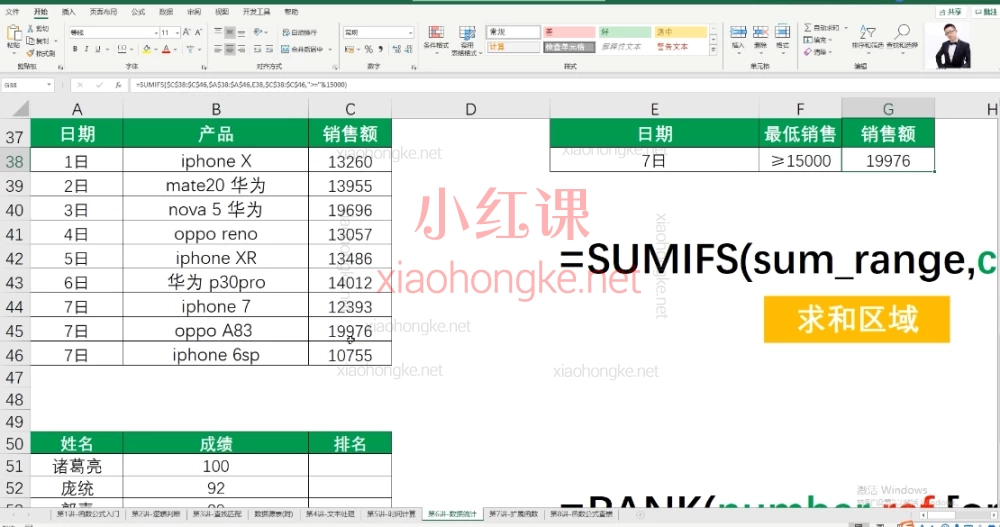Decrease font size with smaller A icon
The height and width of the screenshot is (527, 1000).
tap(198, 32)
